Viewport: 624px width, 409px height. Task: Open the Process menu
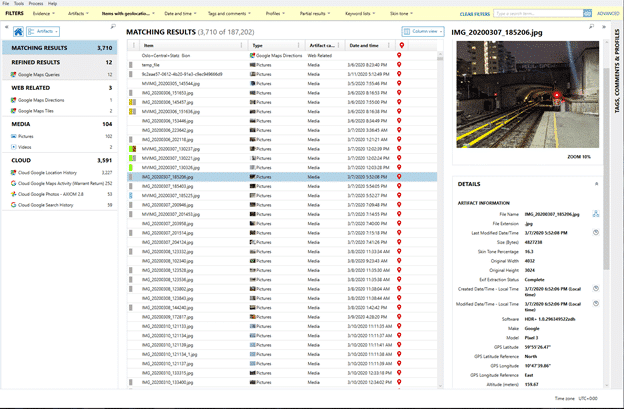coord(36,3)
